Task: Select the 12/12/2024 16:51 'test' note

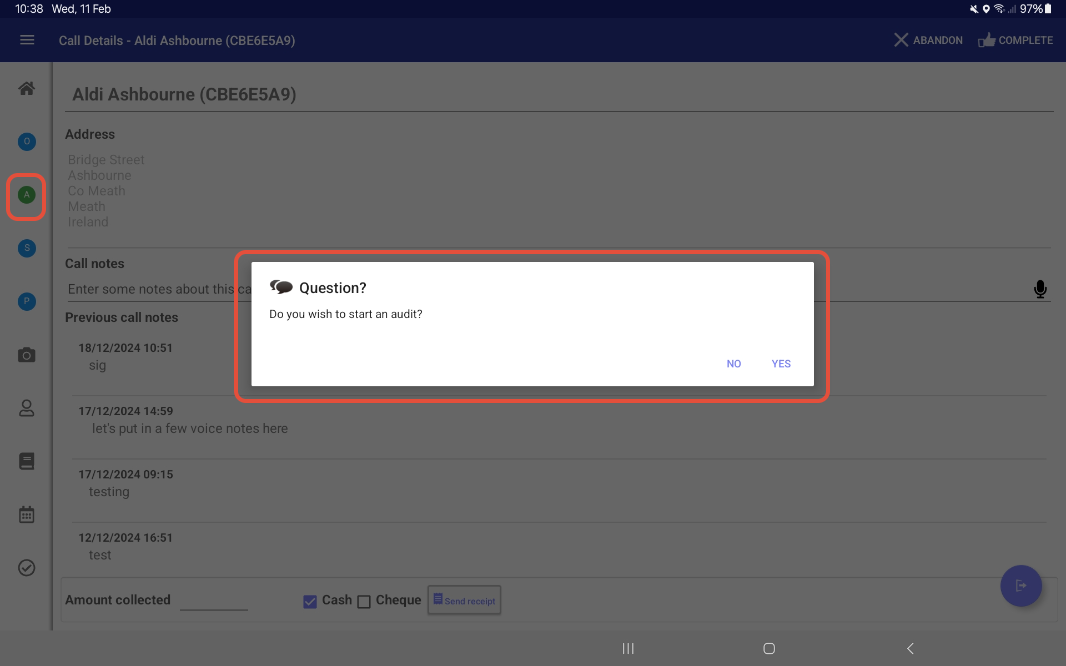Action: [559, 546]
